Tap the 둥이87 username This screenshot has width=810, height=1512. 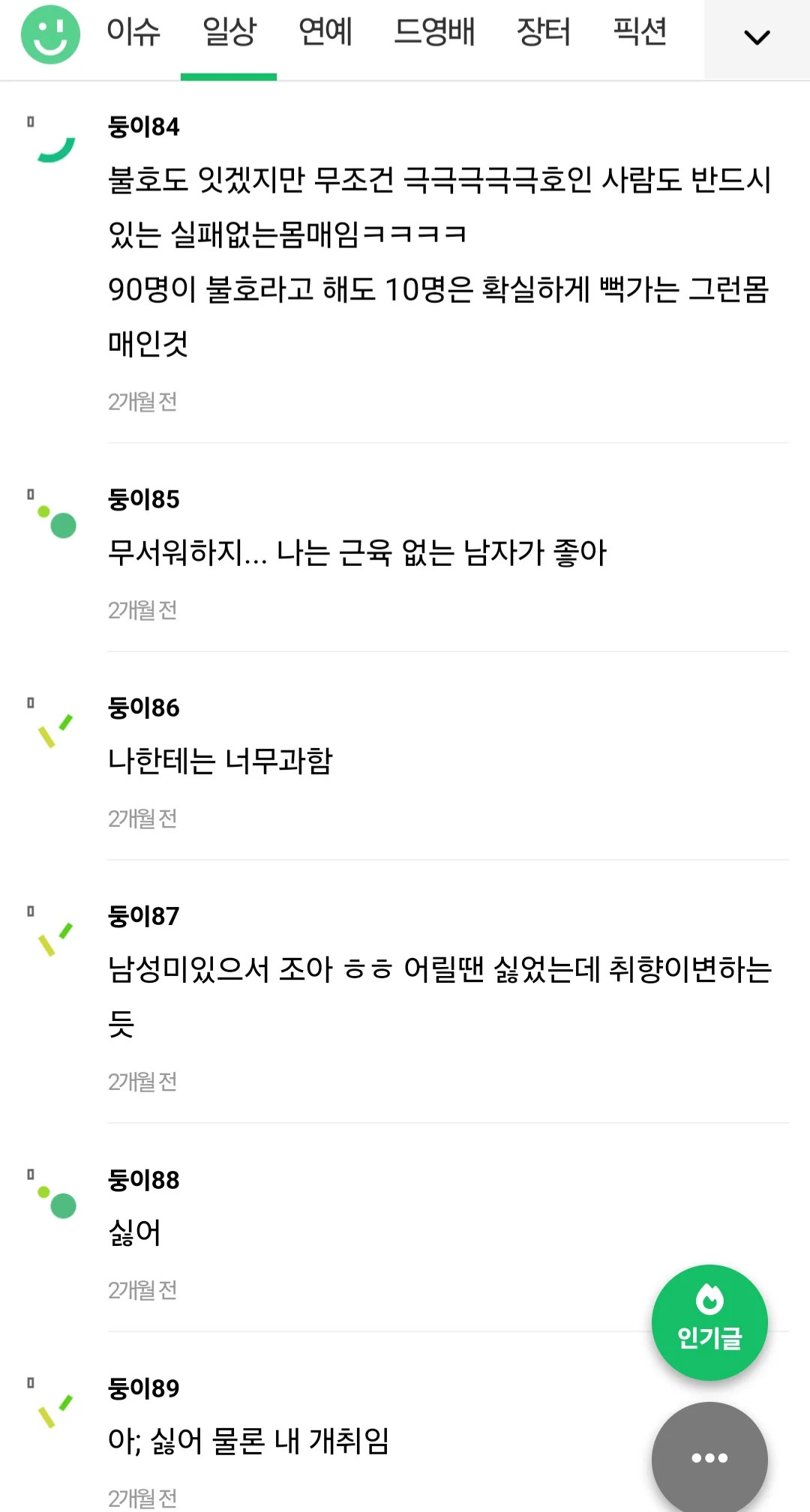pos(144,916)
